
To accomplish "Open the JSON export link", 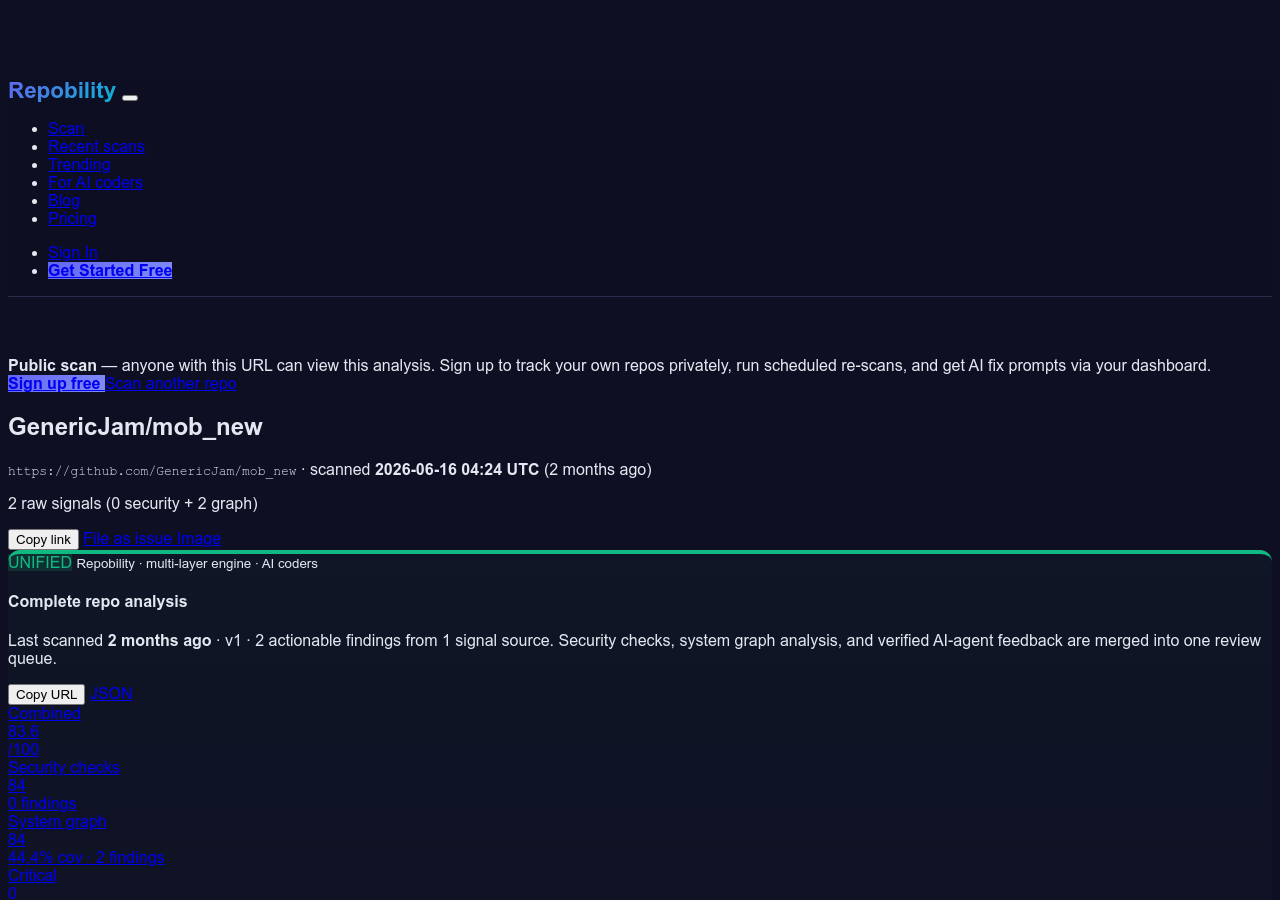I will 111,693.
